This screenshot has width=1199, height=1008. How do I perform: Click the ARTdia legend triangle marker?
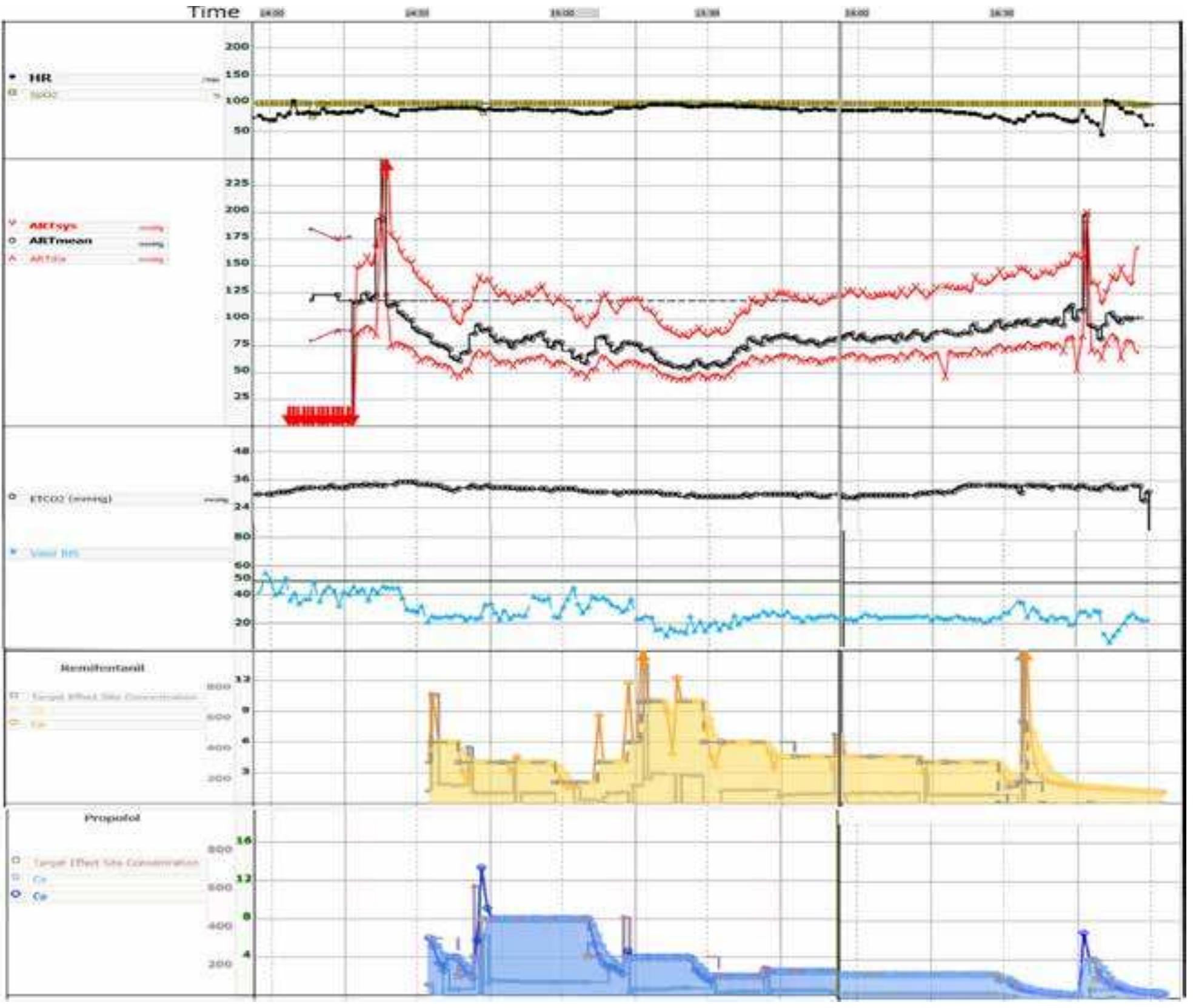[12, 258]
